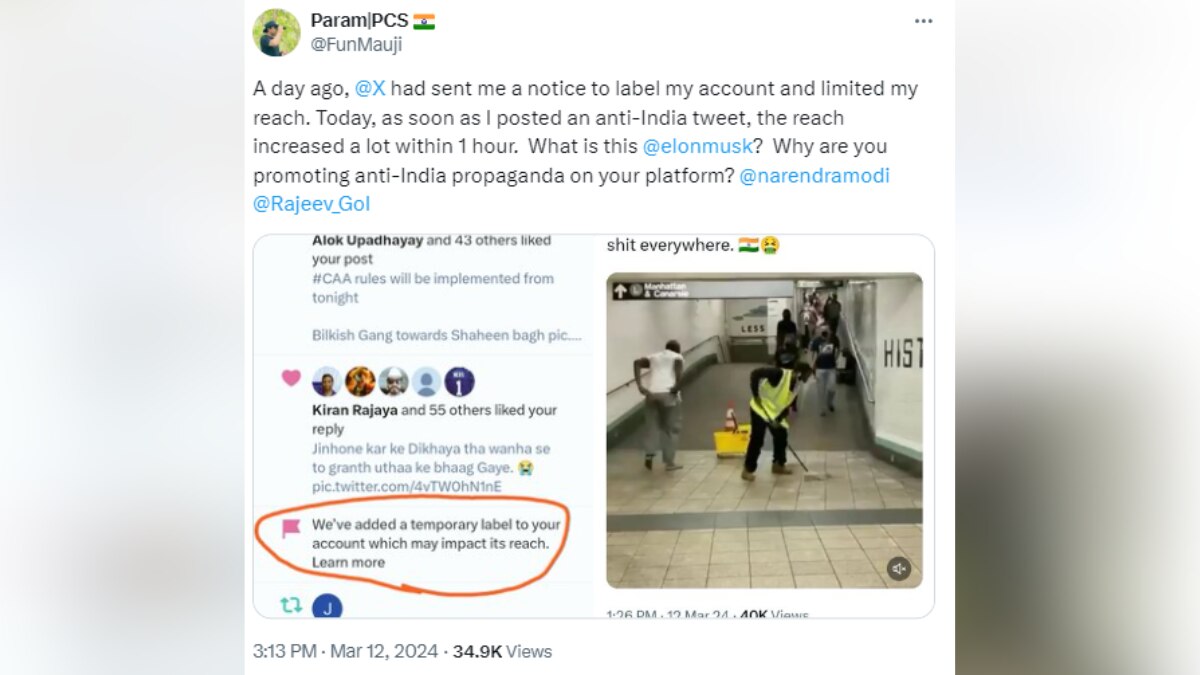
Task: Click the pink flag label icon
Action: (291, 528)
